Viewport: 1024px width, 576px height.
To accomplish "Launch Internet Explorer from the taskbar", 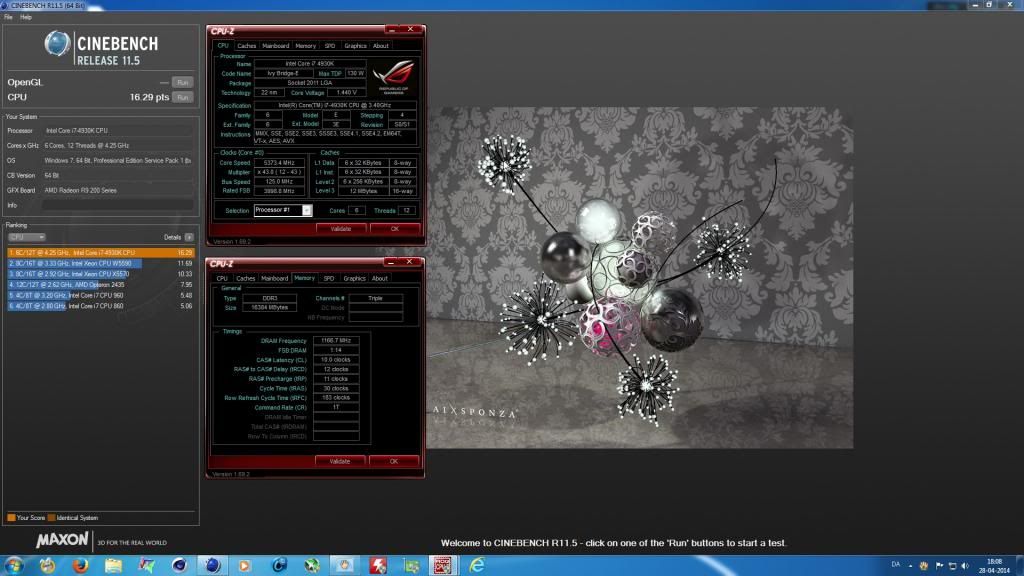I will tap(477, 565).
